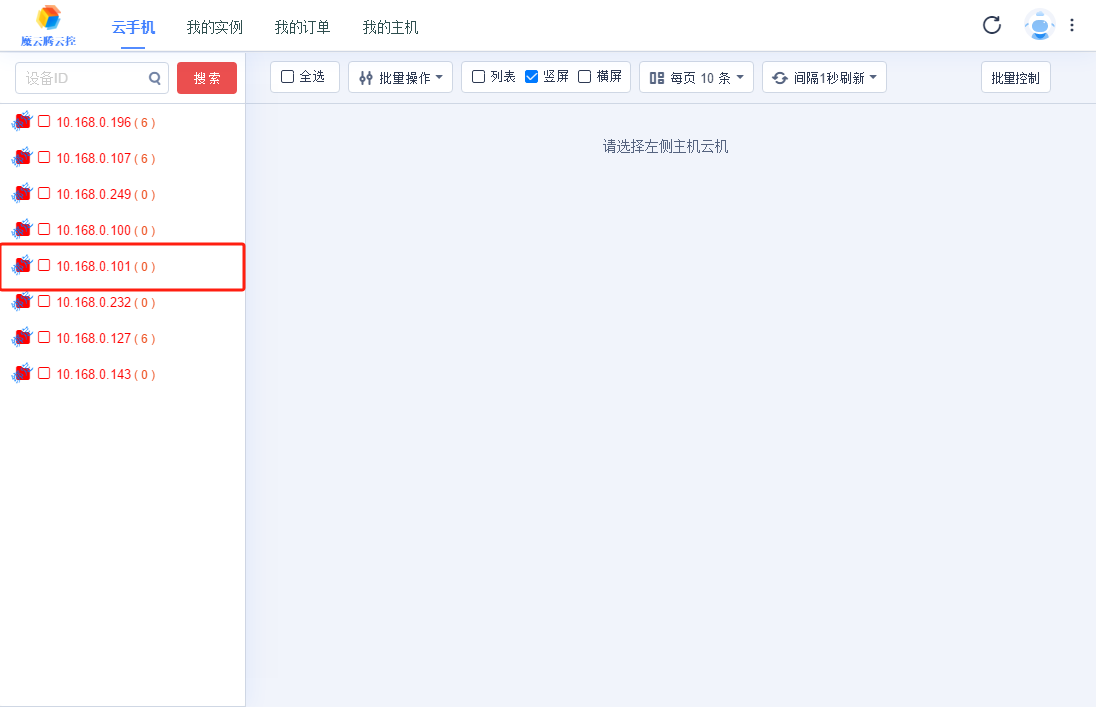Click host icon beside 10.168.0.127
This screenshot has height=707, width=1096.
(22, 338)
